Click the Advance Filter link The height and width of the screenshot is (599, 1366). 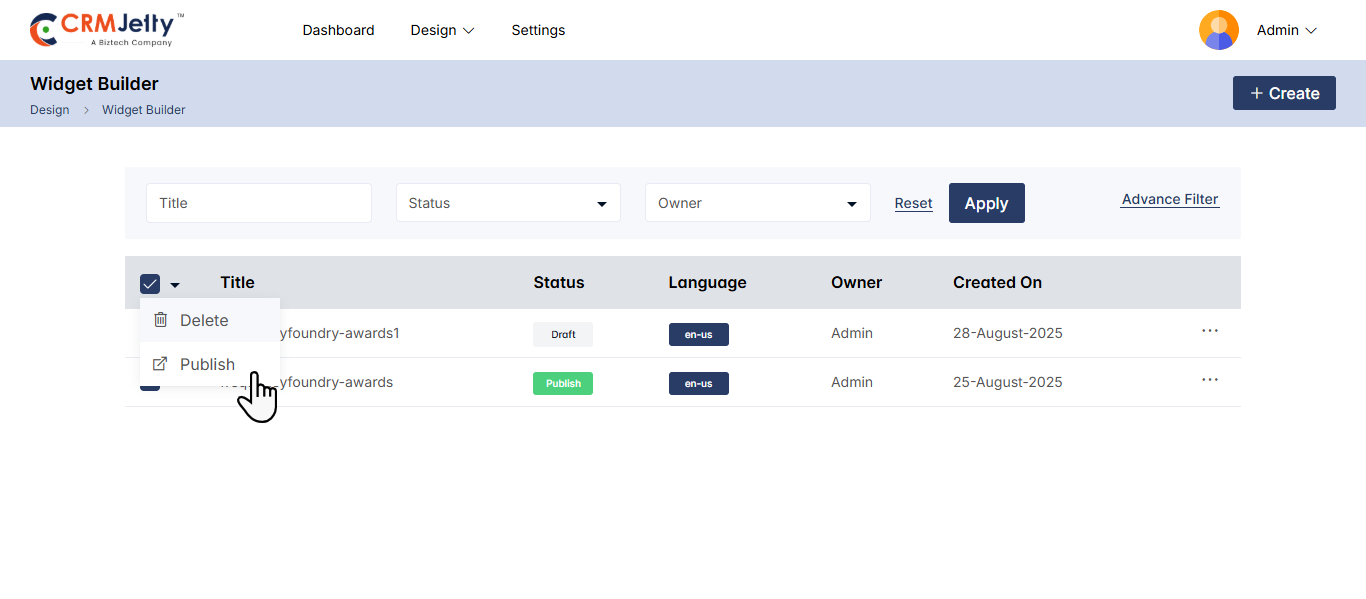pyautogui.click(x=1169, y=199)
